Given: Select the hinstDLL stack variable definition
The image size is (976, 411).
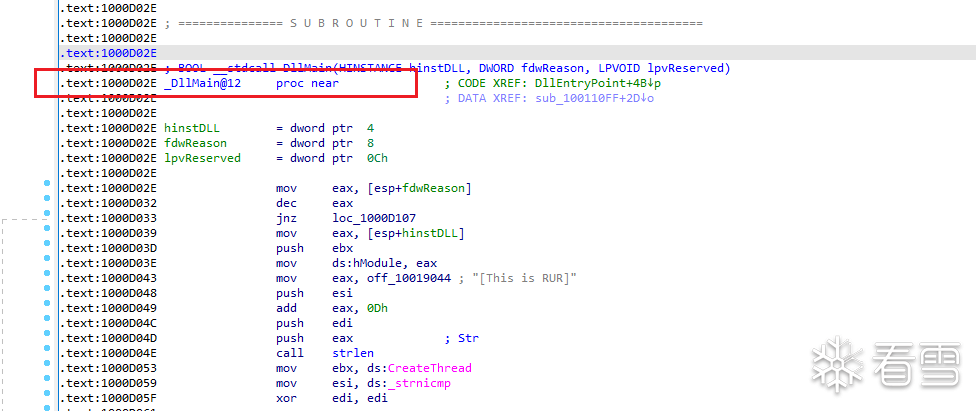Looking at the screenshot, I should [192, 128].
